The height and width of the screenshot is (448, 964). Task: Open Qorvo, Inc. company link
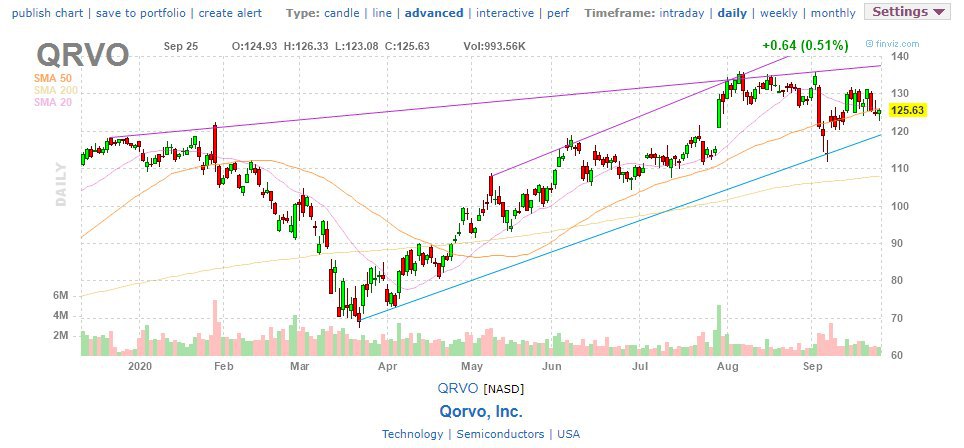tap(481, 411)
